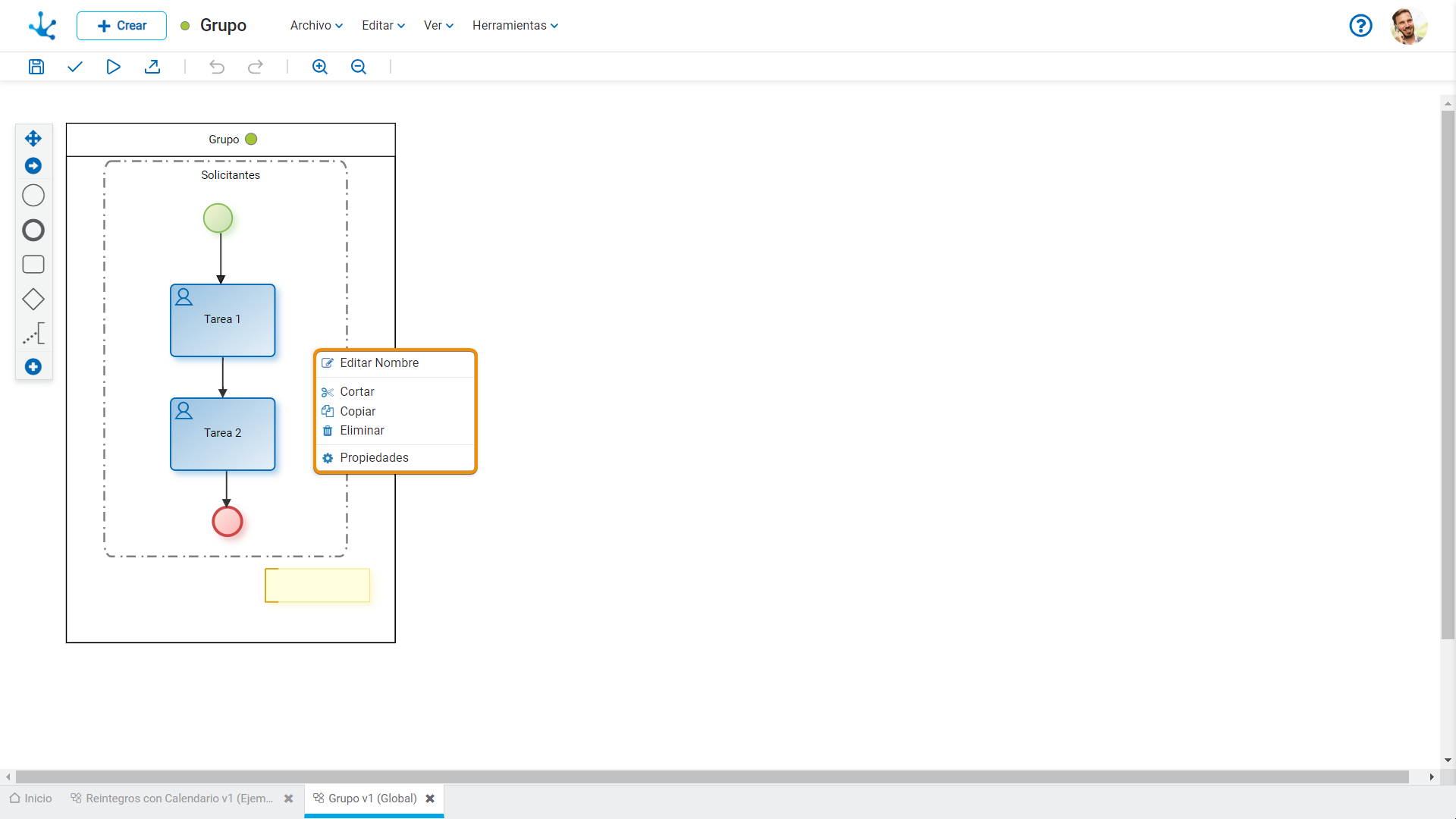Select the gateway diamond shape tool
The width and height of the screenshot is (1456, 819).
33,300
